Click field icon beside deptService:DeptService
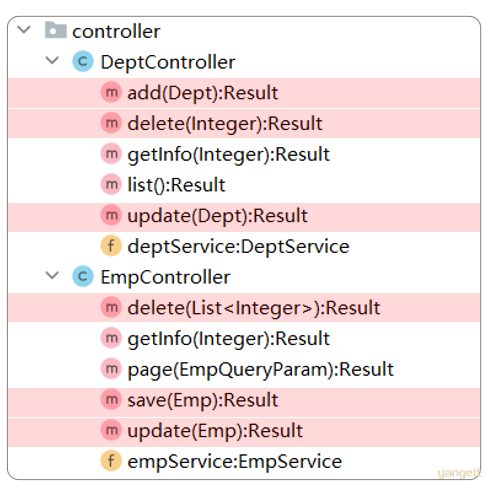 (111, 246)
